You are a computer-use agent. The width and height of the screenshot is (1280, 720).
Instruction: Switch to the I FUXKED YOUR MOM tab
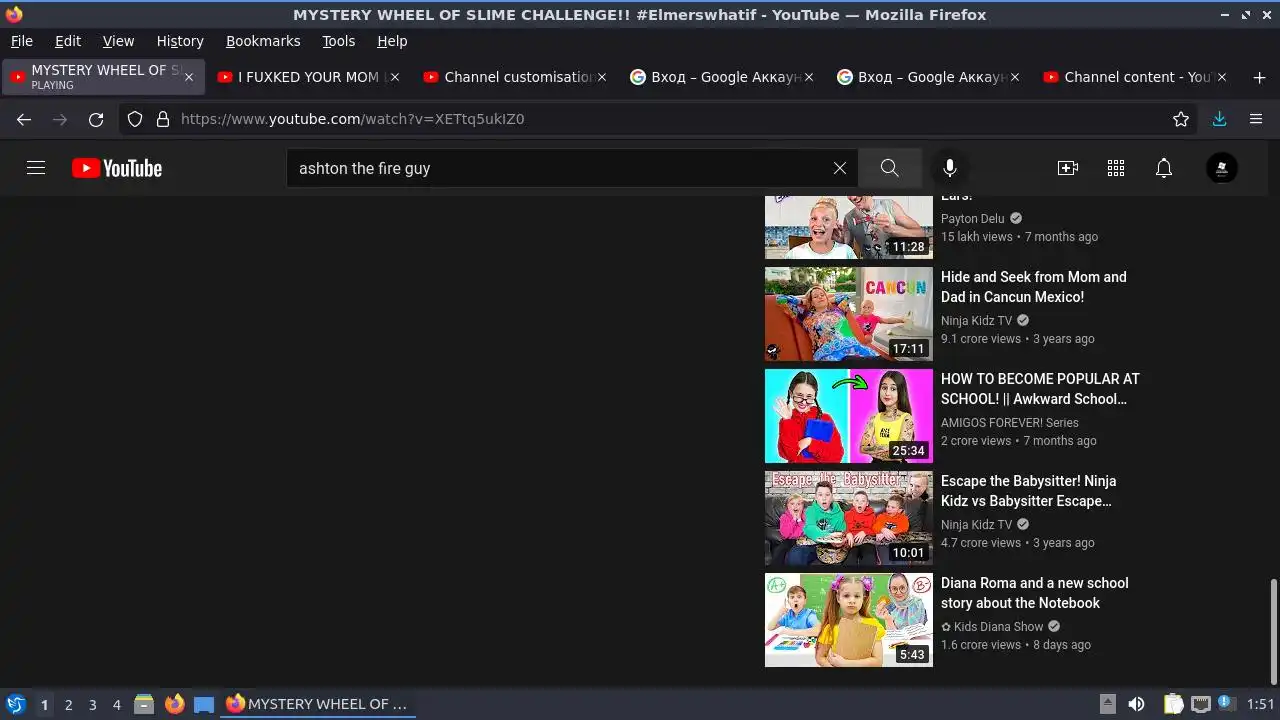(307, 77)
